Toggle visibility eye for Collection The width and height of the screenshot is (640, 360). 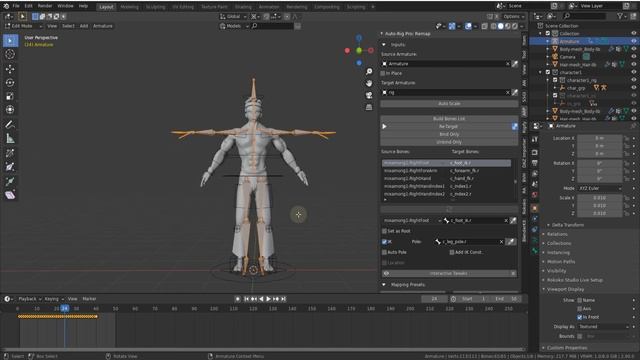click(x=634, y=33)
